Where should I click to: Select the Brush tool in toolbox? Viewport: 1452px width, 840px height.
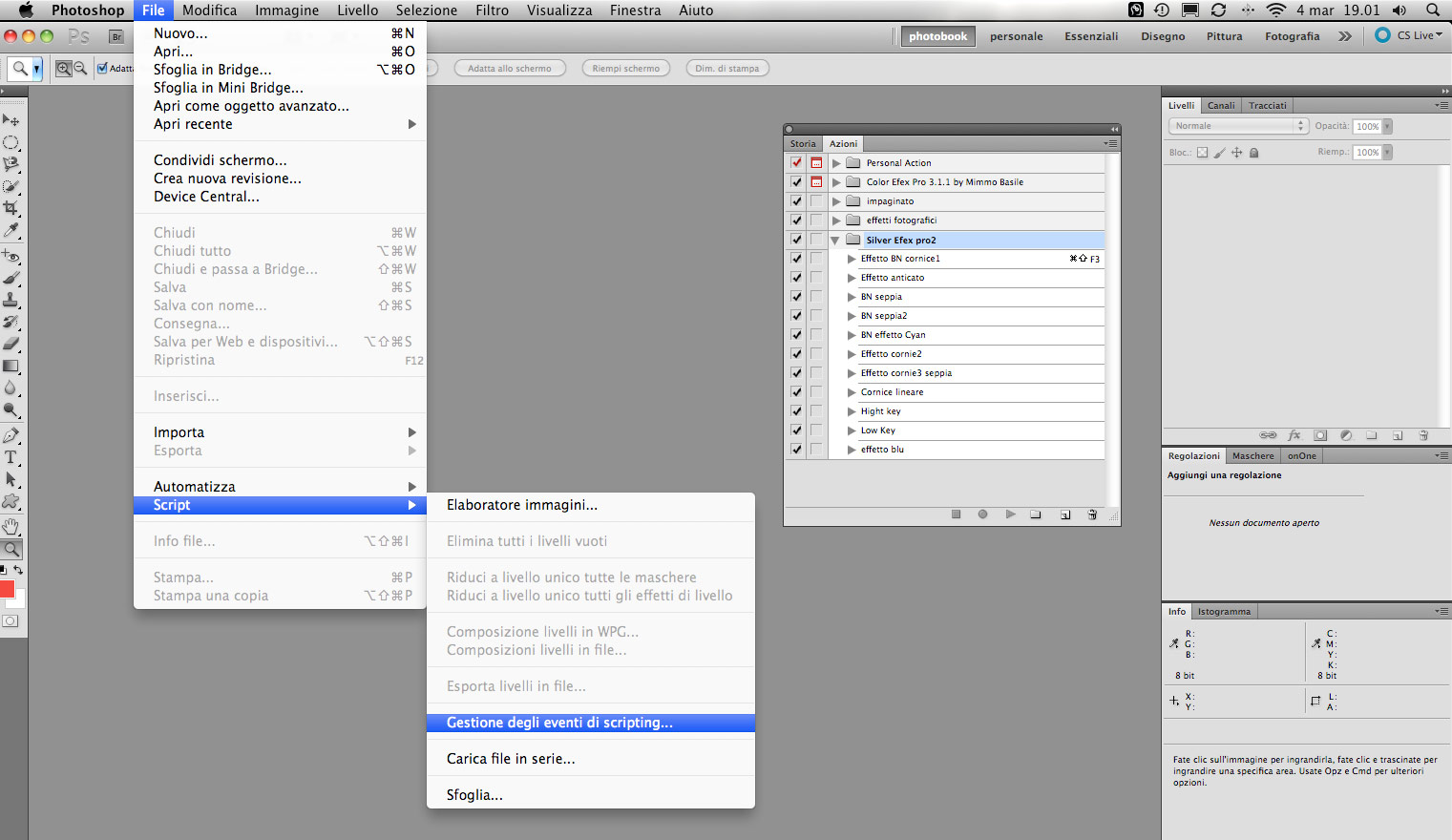click(x=11, y=278)
